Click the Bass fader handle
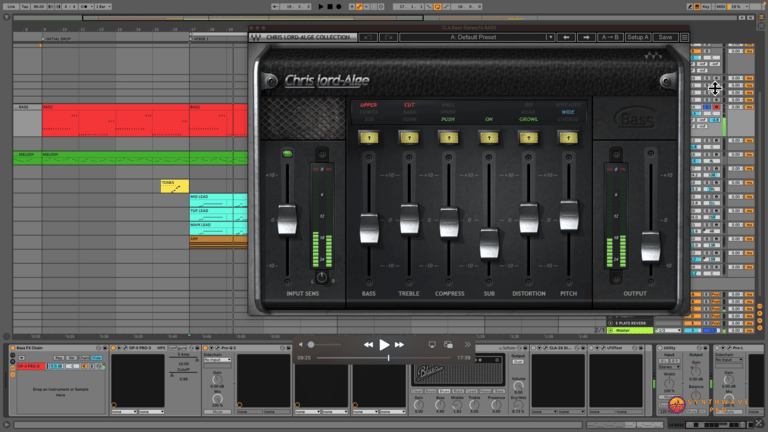 click(369, 228)
